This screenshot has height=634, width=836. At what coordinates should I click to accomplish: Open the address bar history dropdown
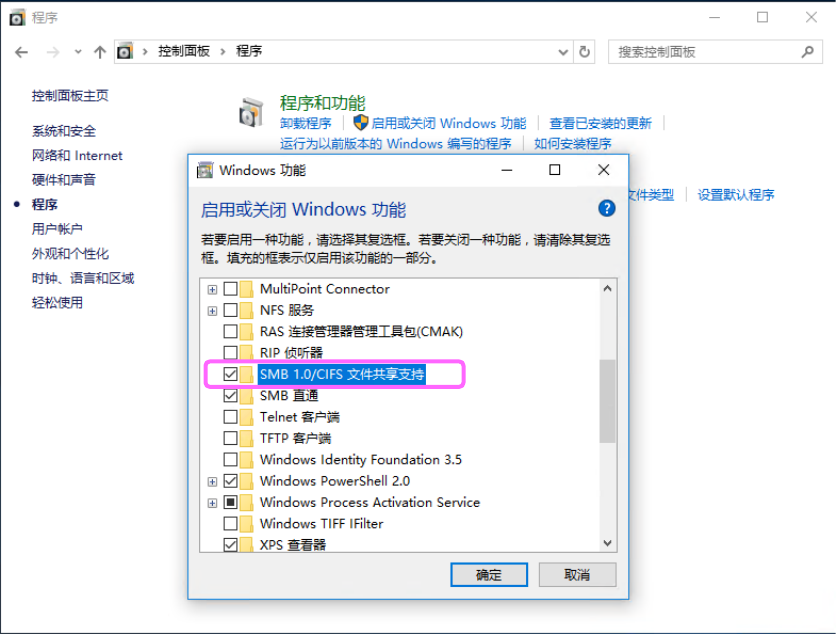[563, 52]
